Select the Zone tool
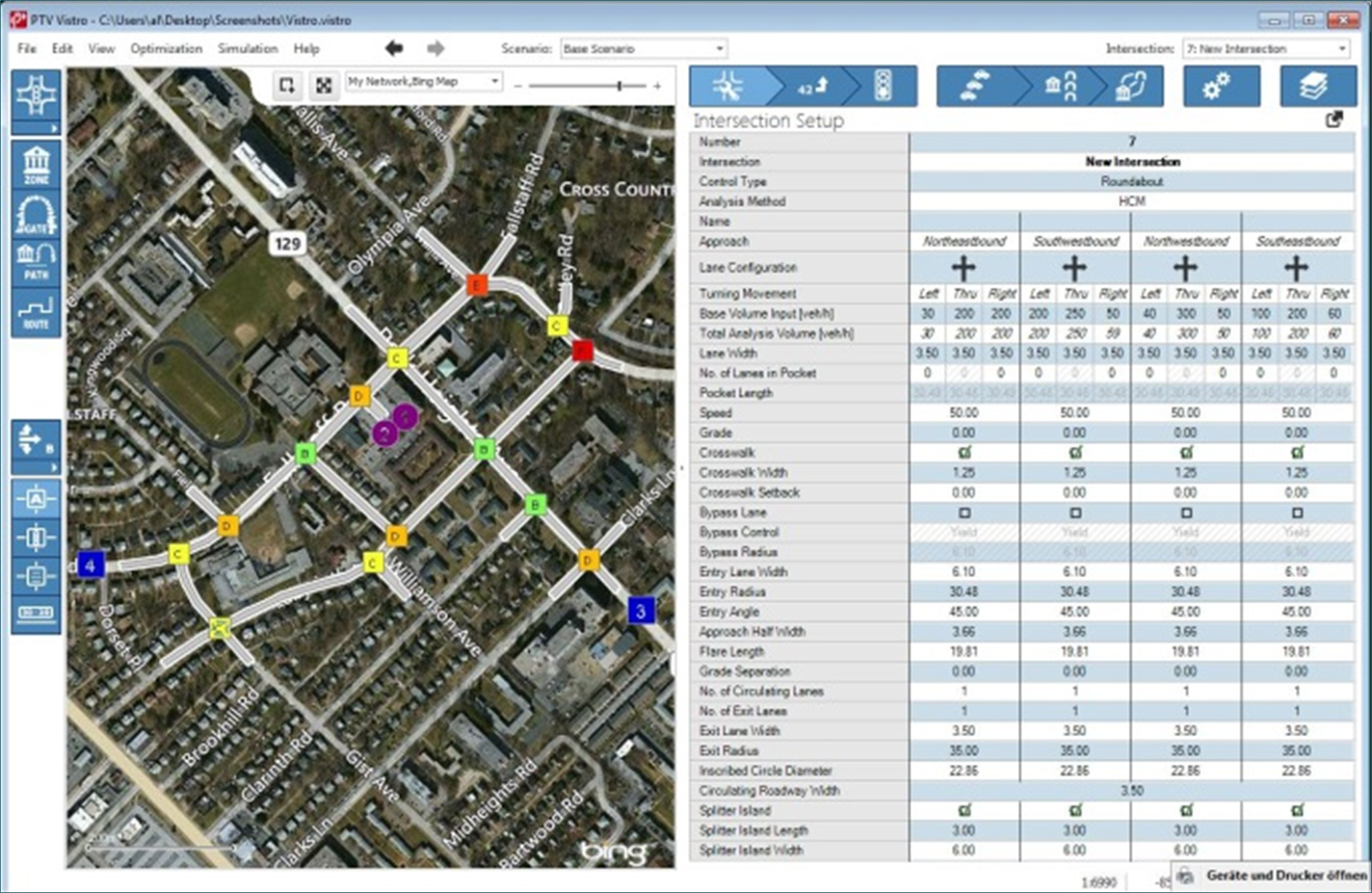The image size is (1372, 893). (36, 165)
